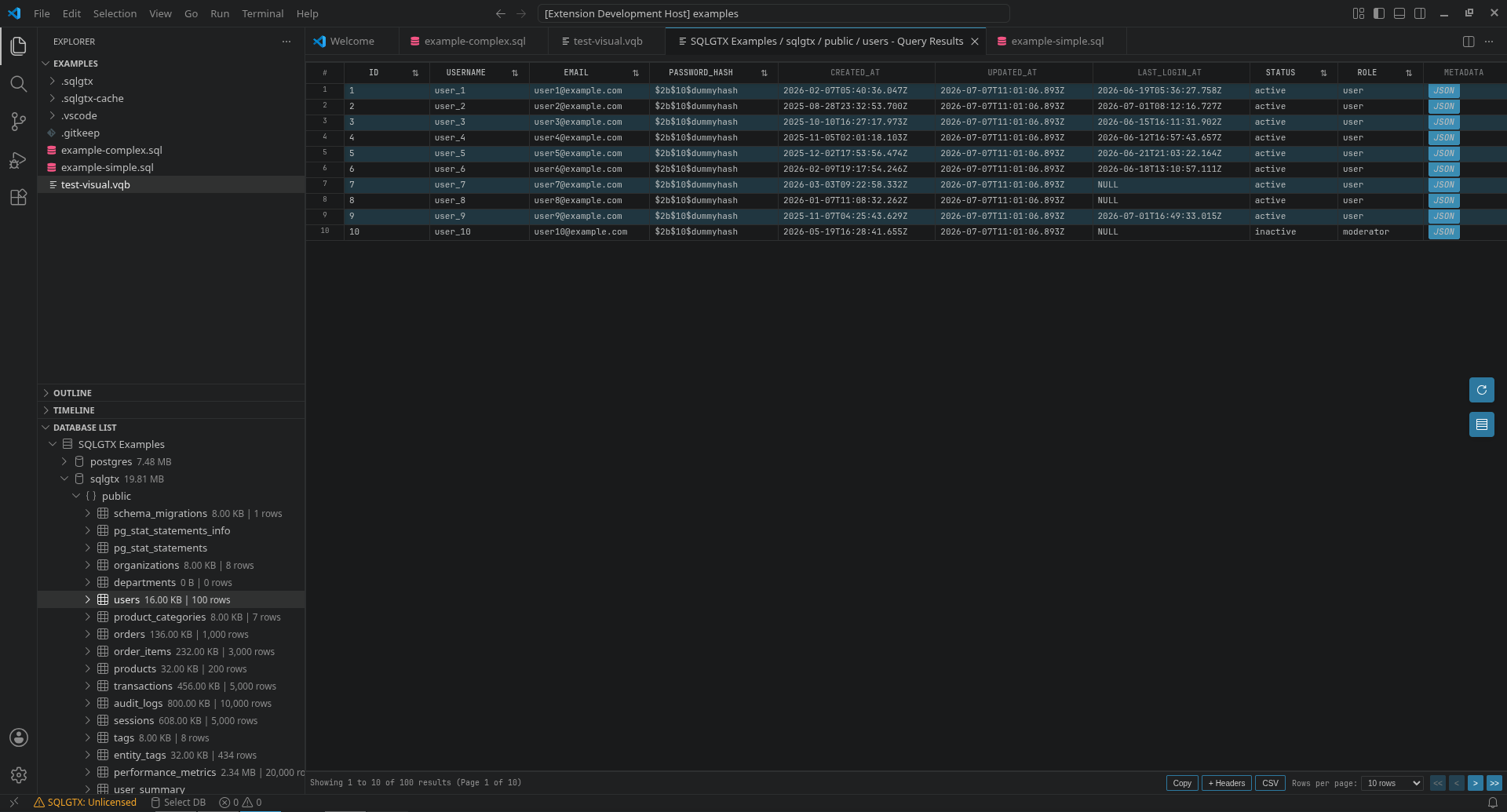Toggle primary side bar visibility
The image size is (1507, 812).
pos(1379,13)
